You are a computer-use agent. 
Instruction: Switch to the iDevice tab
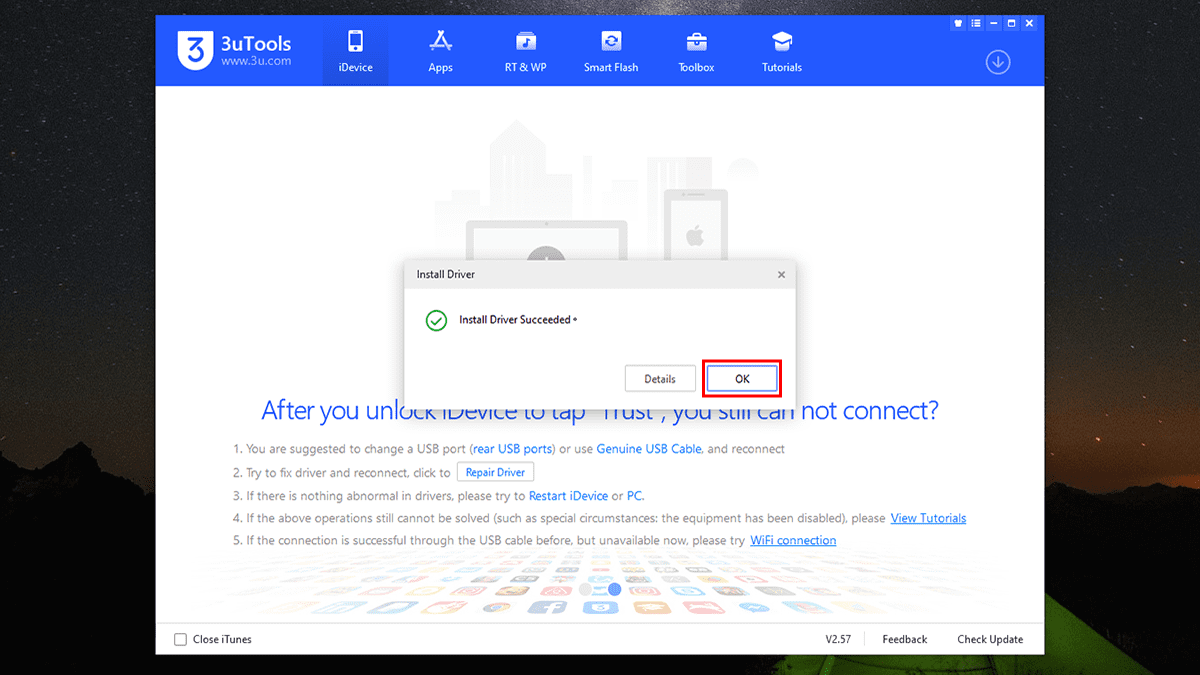pyautogui.click(x=355, y=50)
